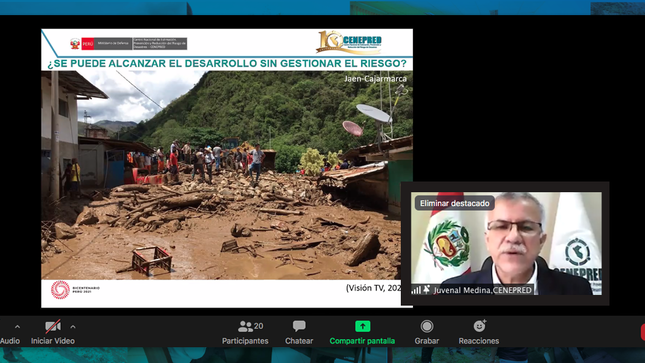Click the signal strength bars indicator
The height and width of the screenshot is (363, 645).
tap(416, 290)
